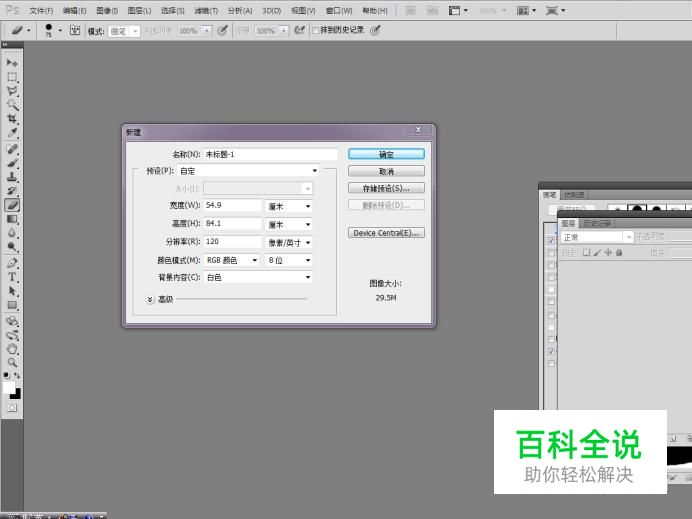Toggle tablet pressure size button in options bar

coord(375,30)
